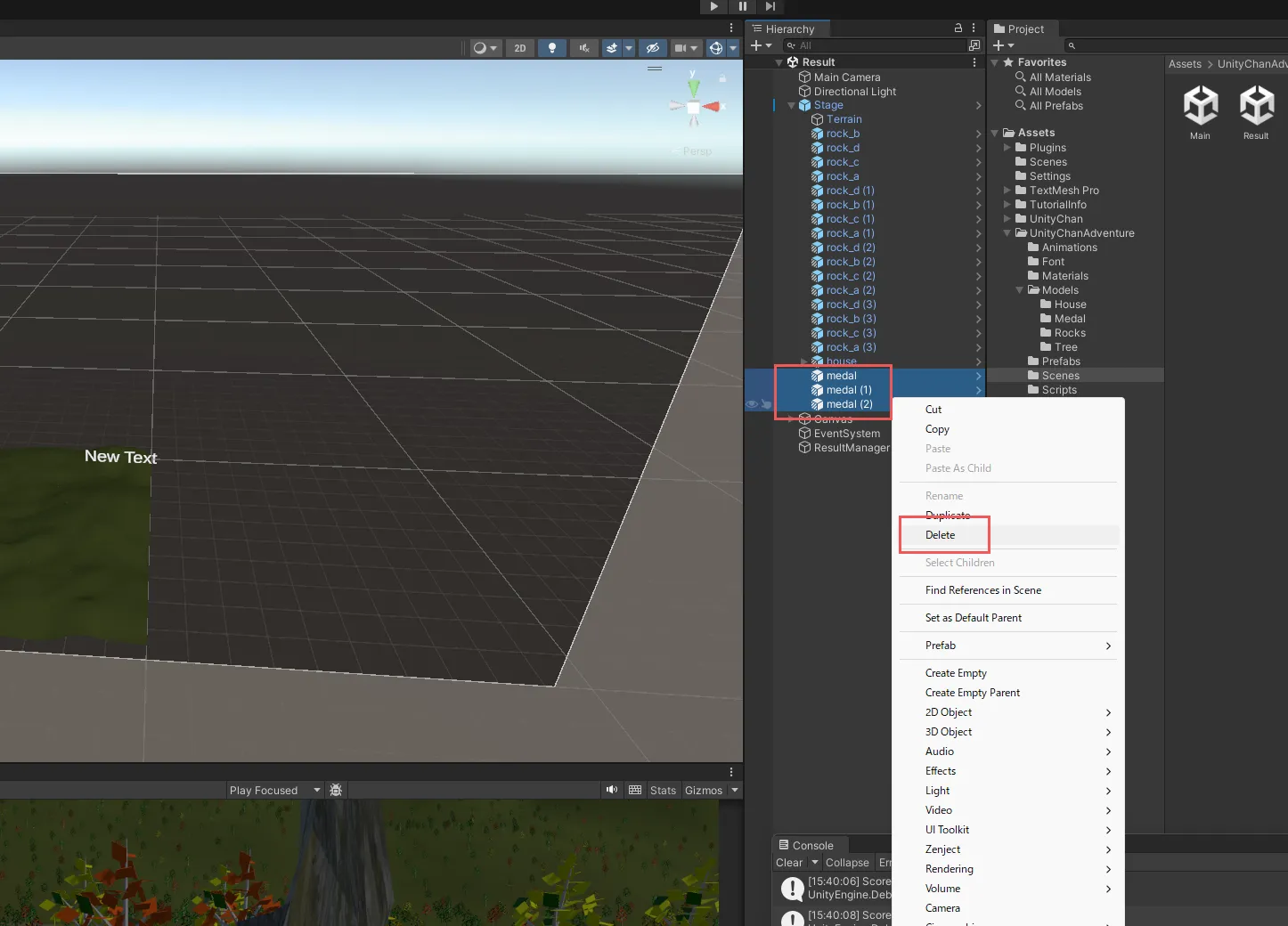Open the 3D Object submenu
This screenshot has height=926, width=1288.
[x=949, y=732]
